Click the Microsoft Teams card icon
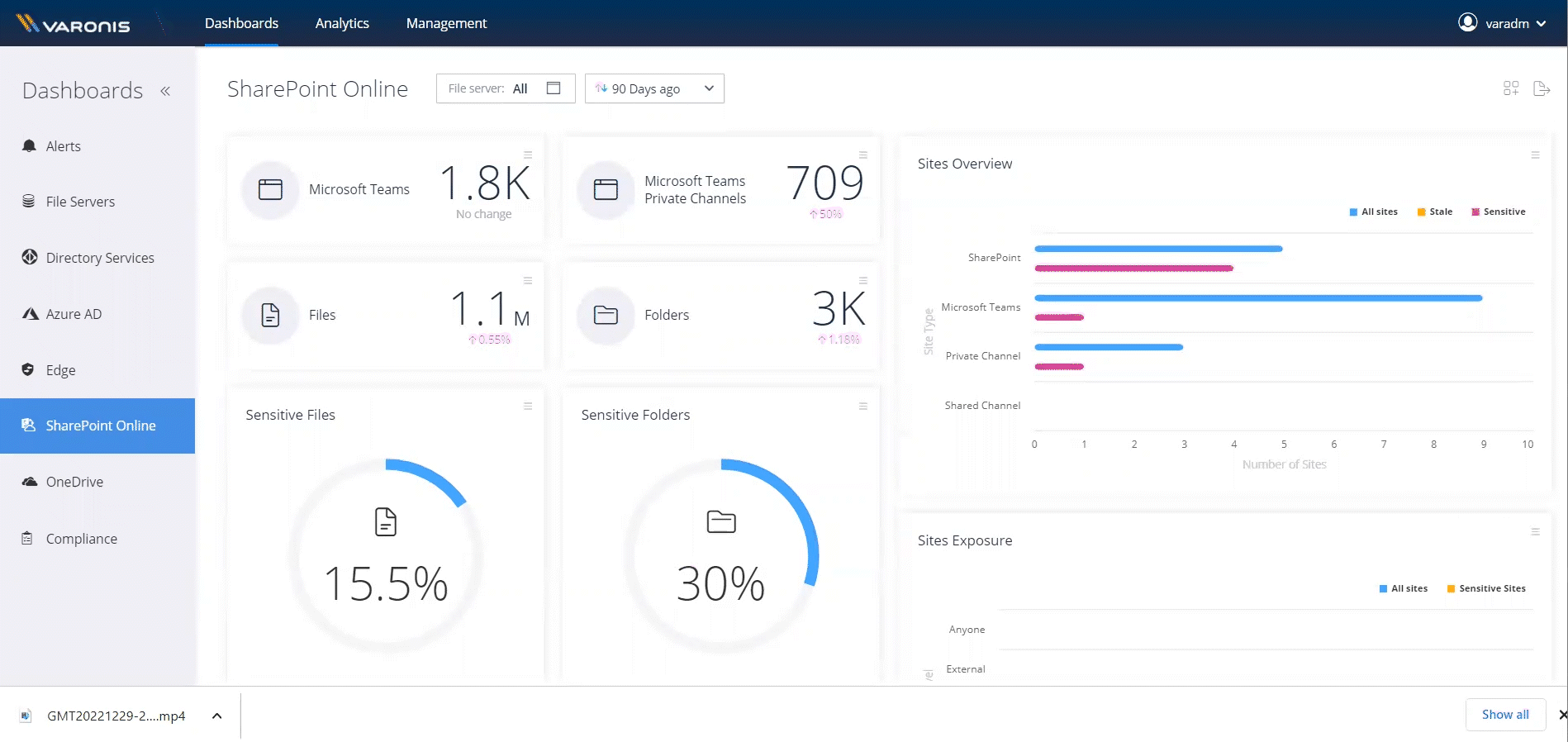Image resolution: width=1568 pixels, height=742 pixels. (x=270, y=189)
